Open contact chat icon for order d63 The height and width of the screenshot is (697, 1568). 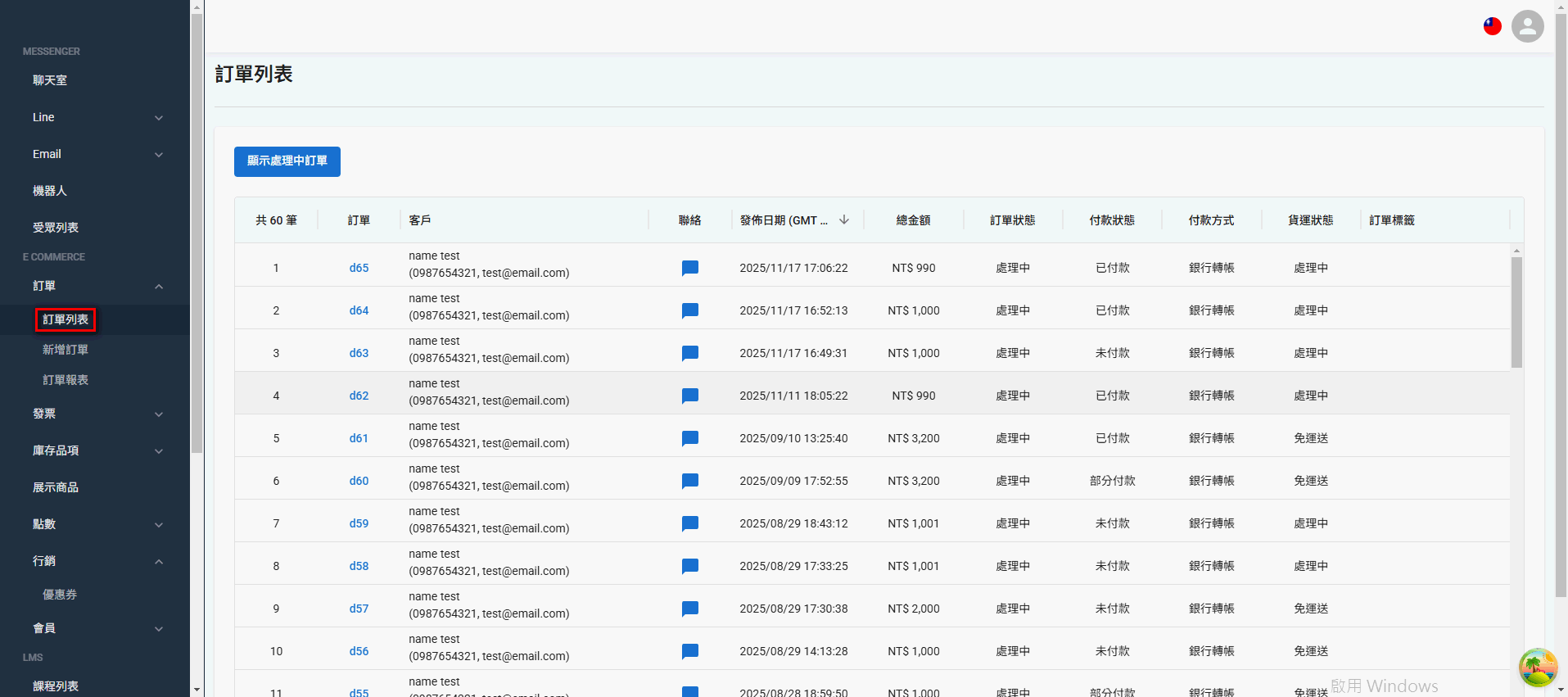(x=690, y=353)
